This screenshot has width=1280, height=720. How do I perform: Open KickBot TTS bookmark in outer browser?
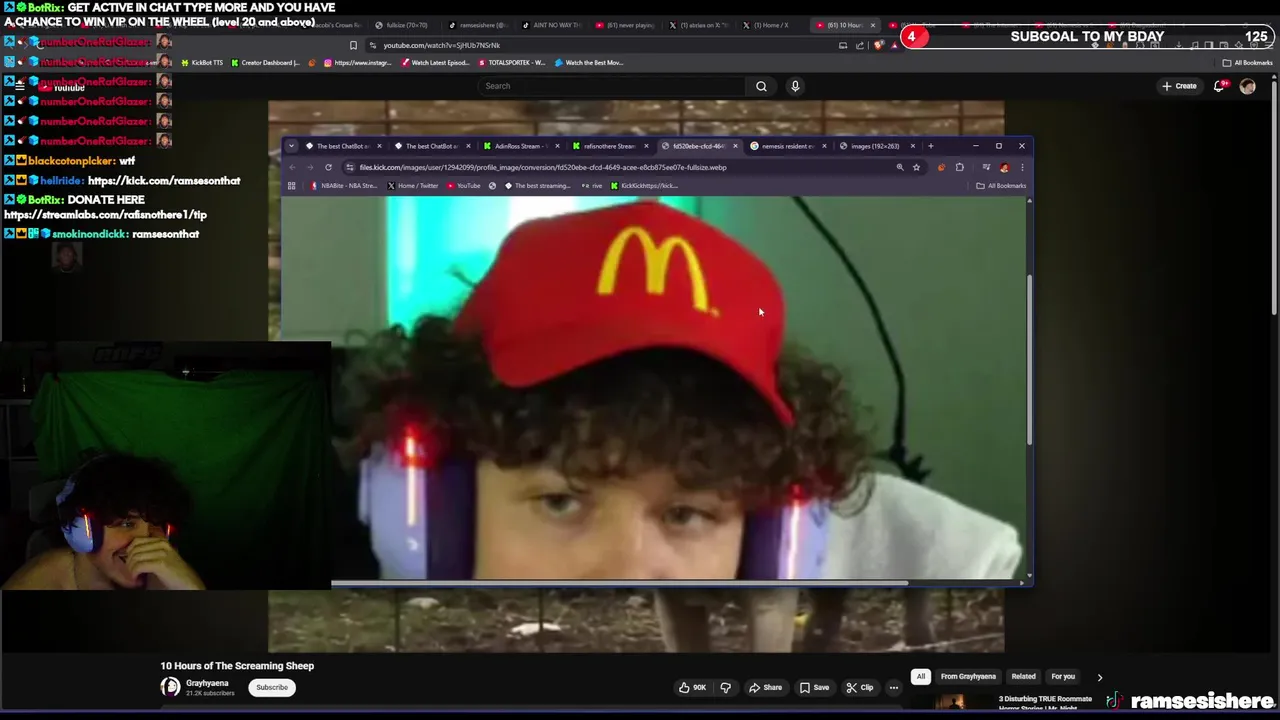coord(201,63)
